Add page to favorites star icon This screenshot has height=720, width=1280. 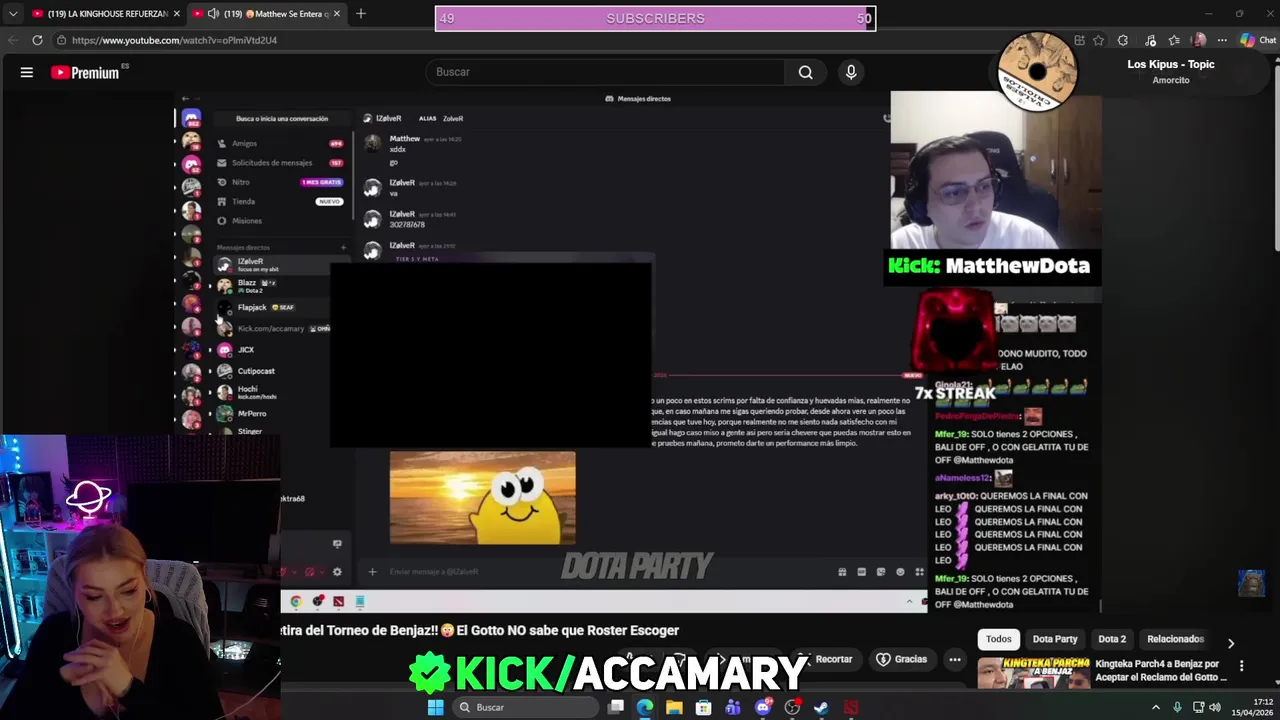[x=1099, y=40]
